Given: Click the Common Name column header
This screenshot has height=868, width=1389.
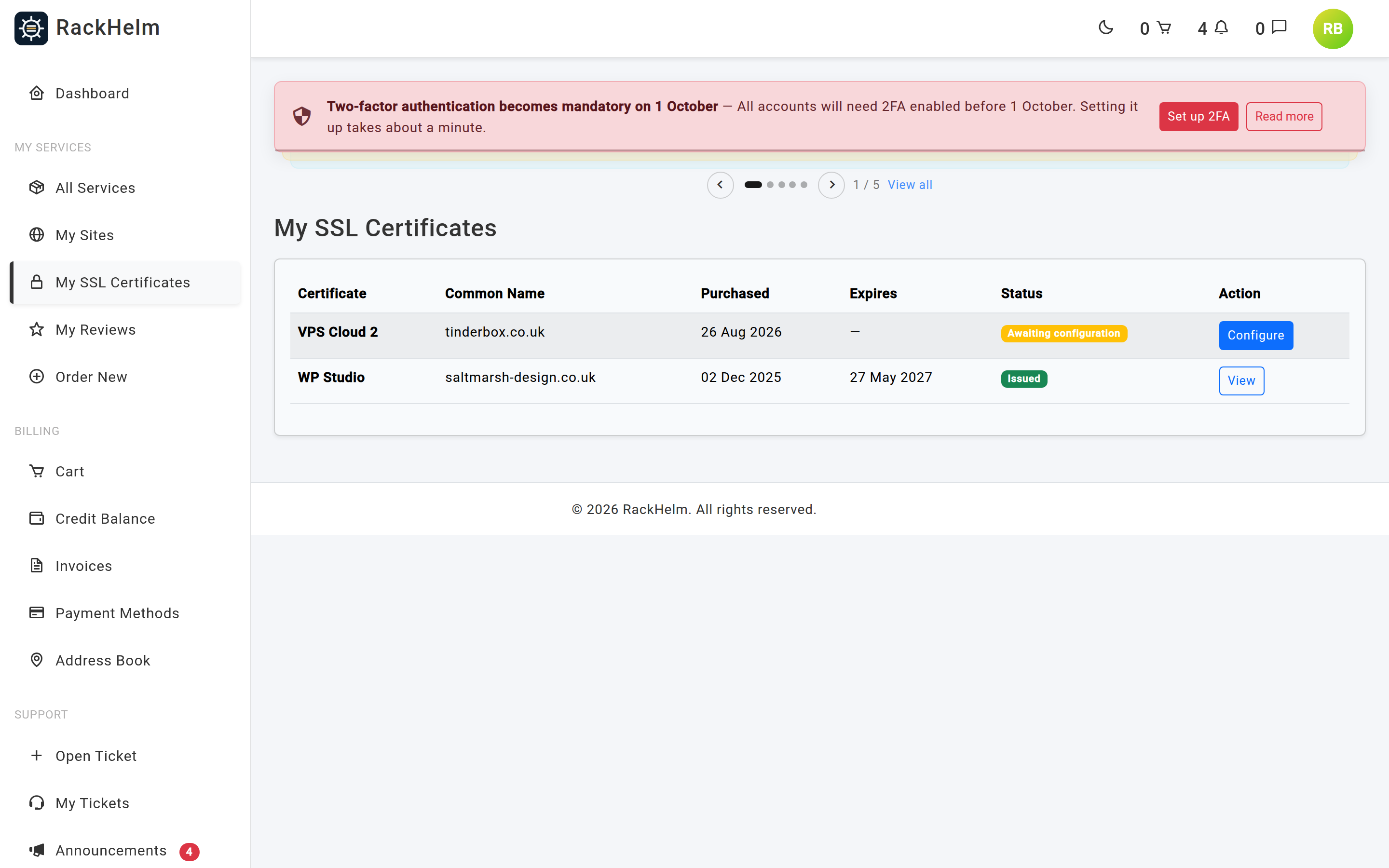Looking at the screenshot, I should [495, 293].
